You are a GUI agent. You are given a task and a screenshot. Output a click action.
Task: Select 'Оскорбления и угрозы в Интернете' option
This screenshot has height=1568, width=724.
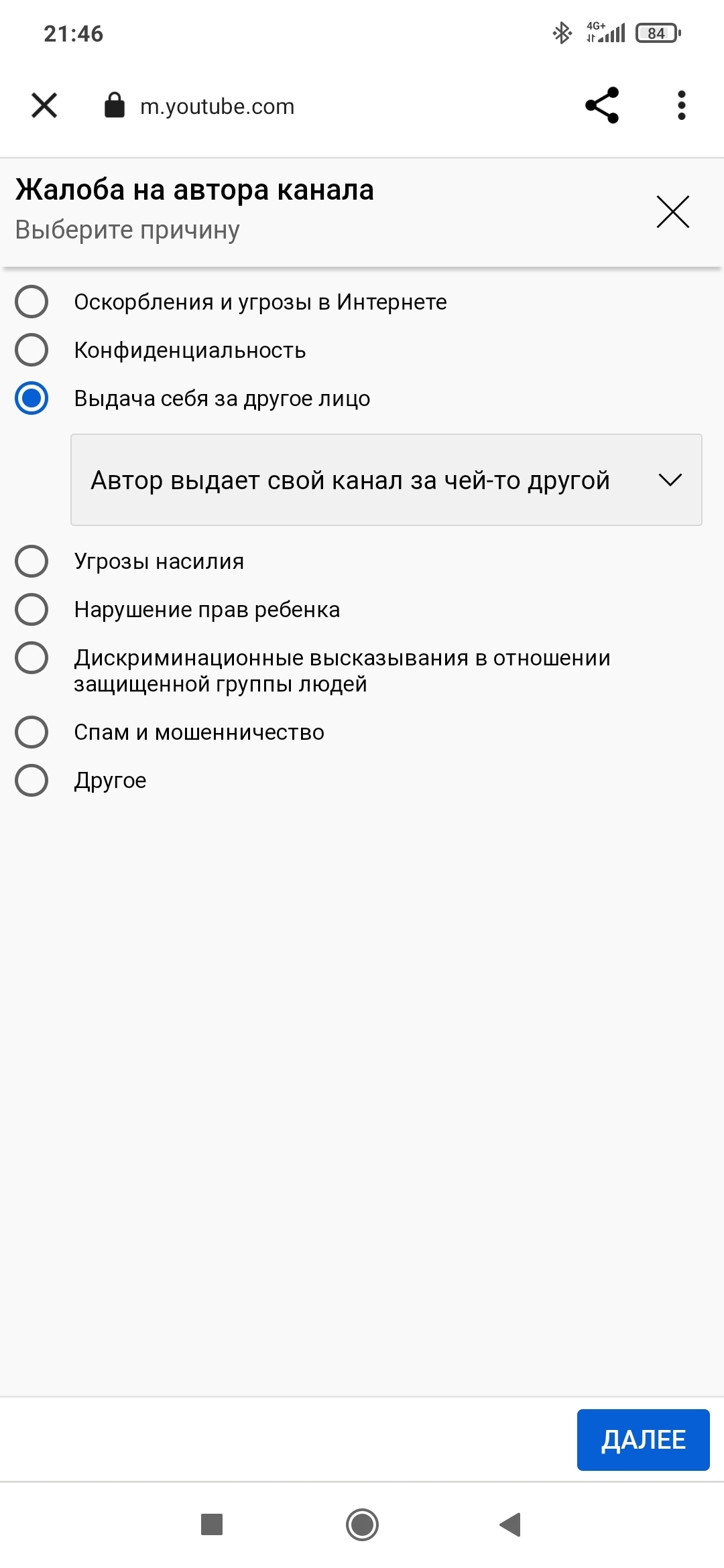[32, 302]
